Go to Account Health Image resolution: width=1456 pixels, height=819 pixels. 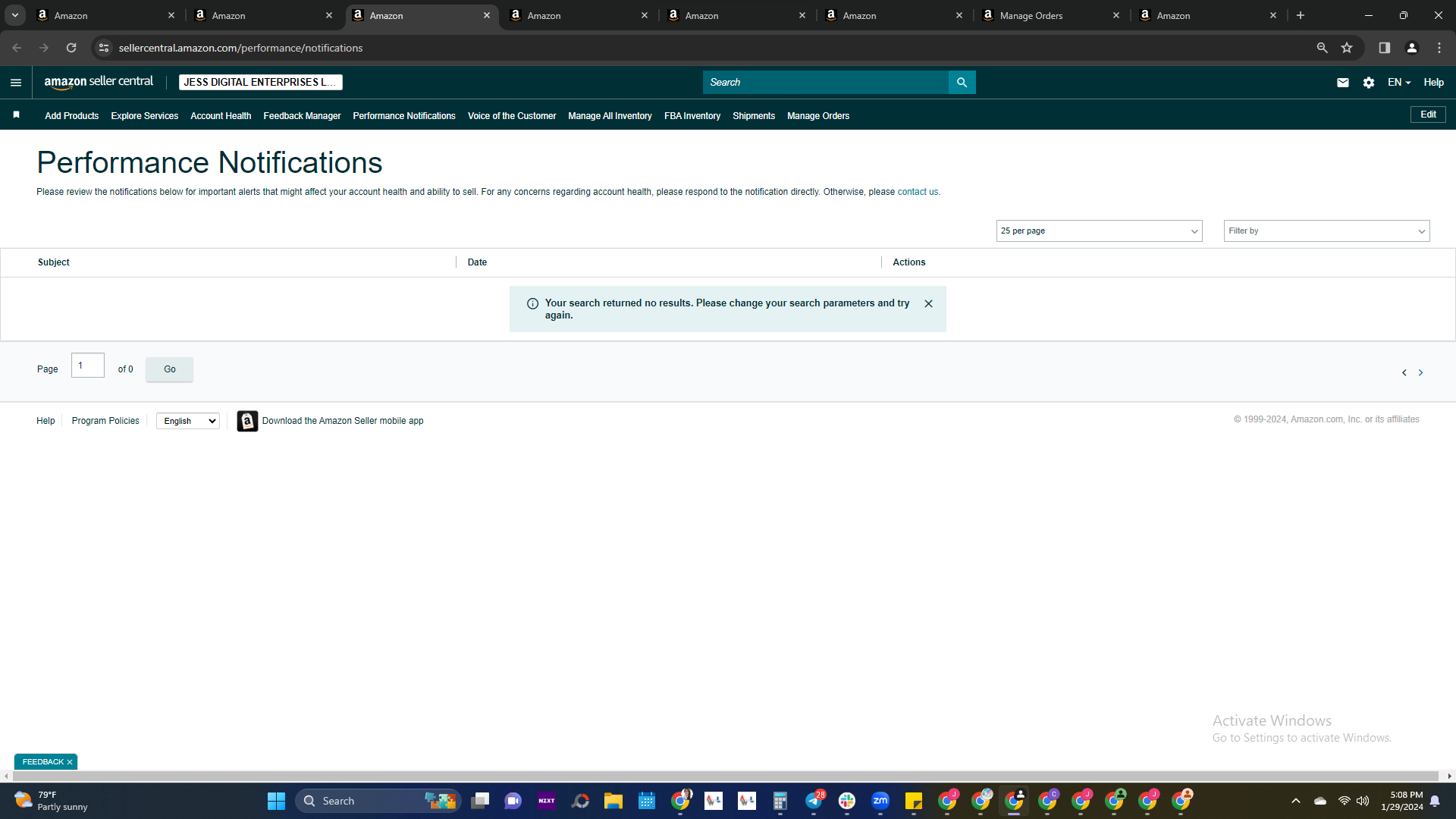coord(221,116)
